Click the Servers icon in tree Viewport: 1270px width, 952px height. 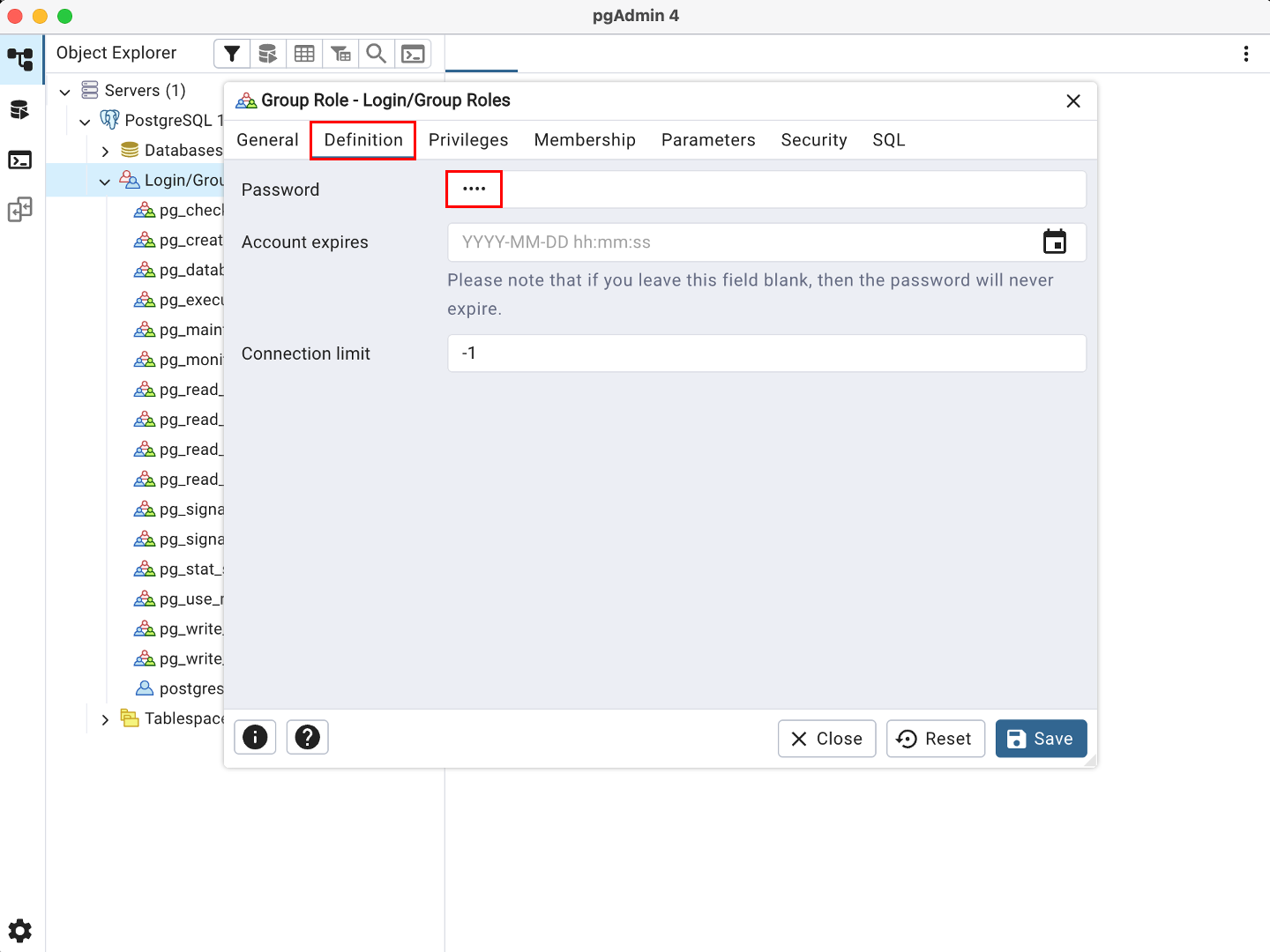pyautogui.click(x=90, y=90)
